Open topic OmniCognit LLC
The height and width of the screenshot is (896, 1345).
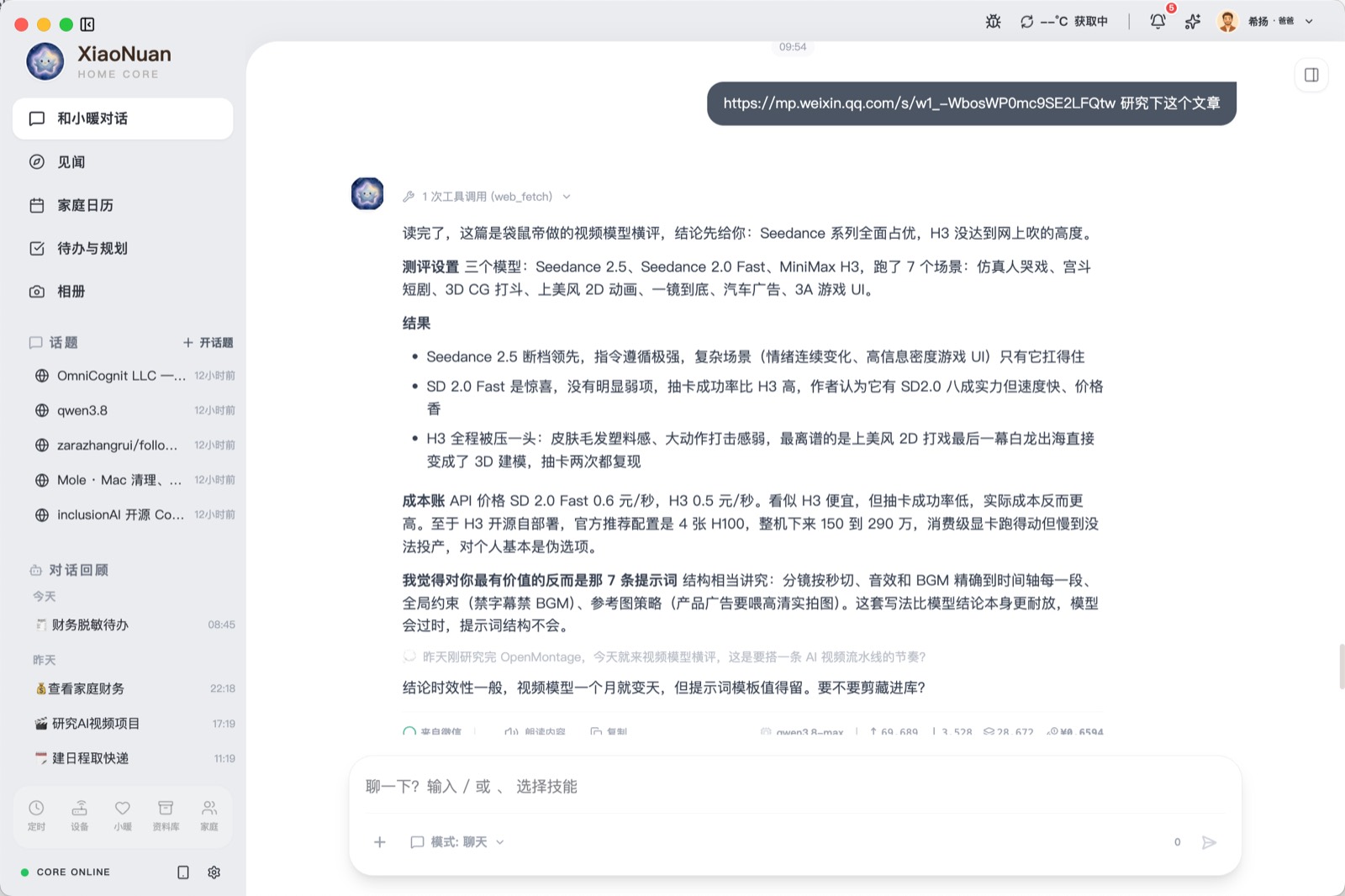coord(134,376)
